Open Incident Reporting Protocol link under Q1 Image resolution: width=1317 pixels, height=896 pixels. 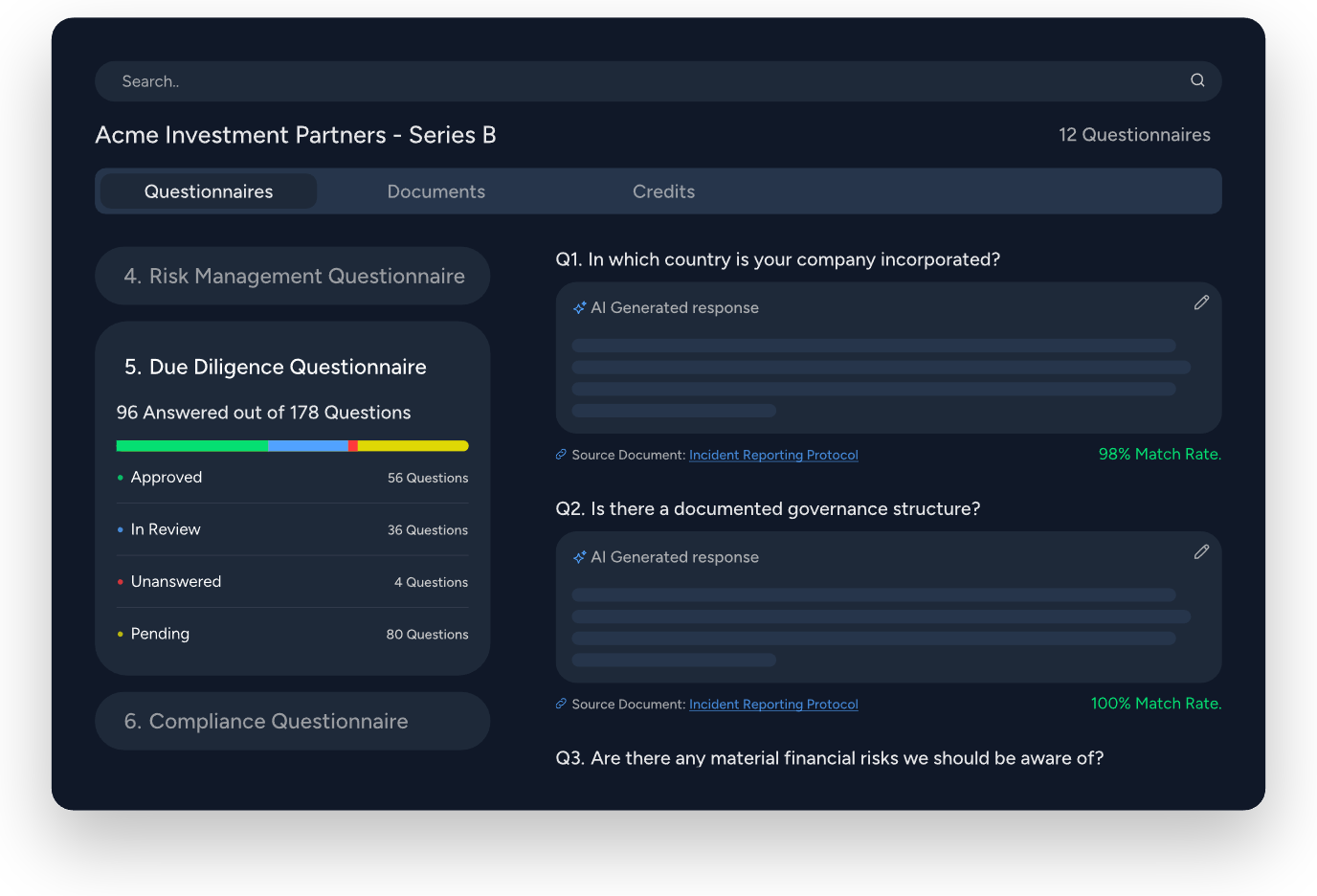coord(773,455)
